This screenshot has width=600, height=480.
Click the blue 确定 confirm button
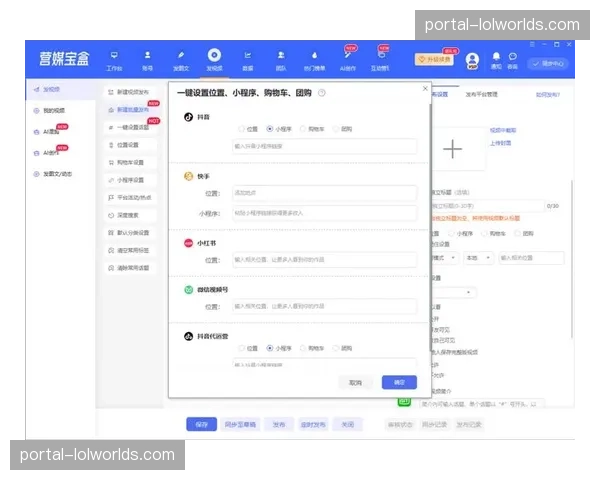(x=399, y=382)
